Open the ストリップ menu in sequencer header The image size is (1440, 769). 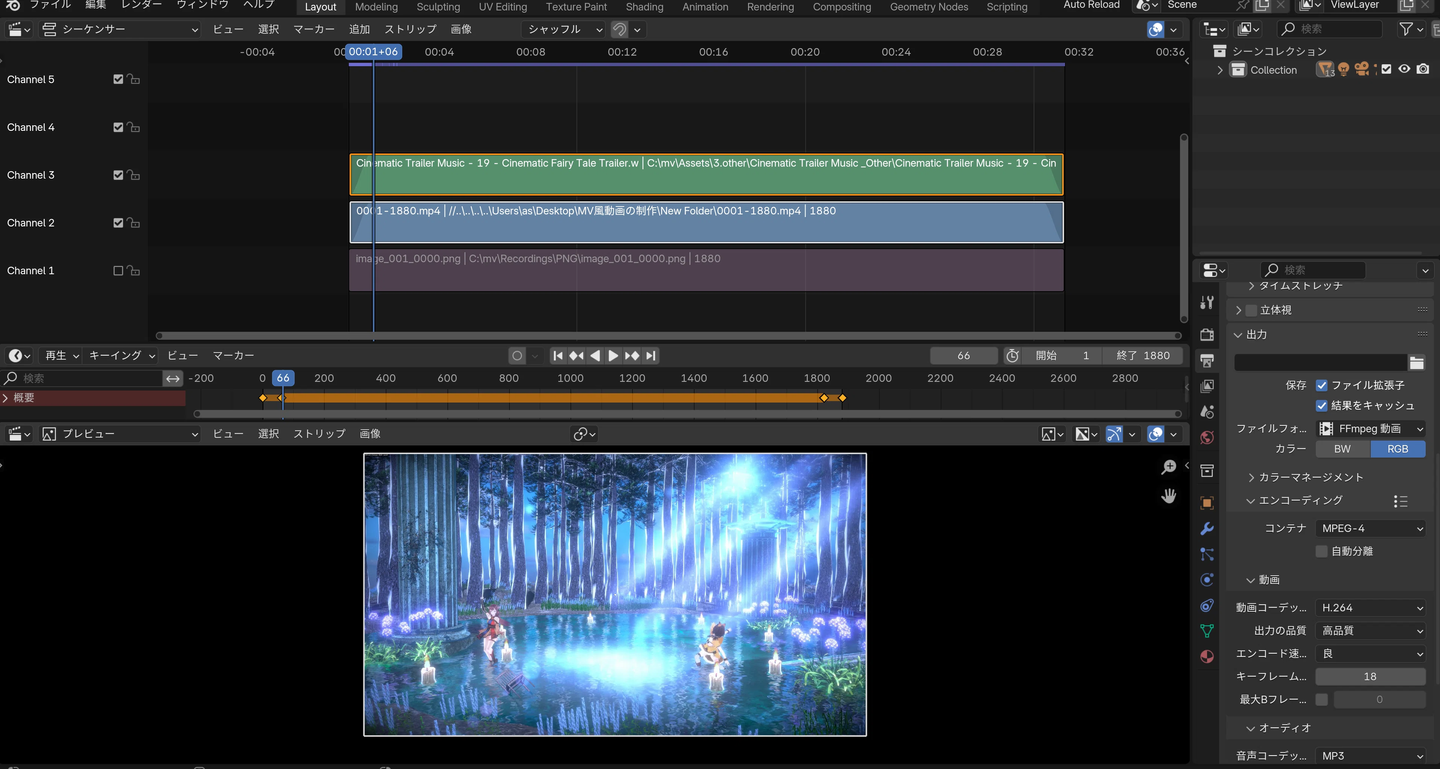[410, 29]
